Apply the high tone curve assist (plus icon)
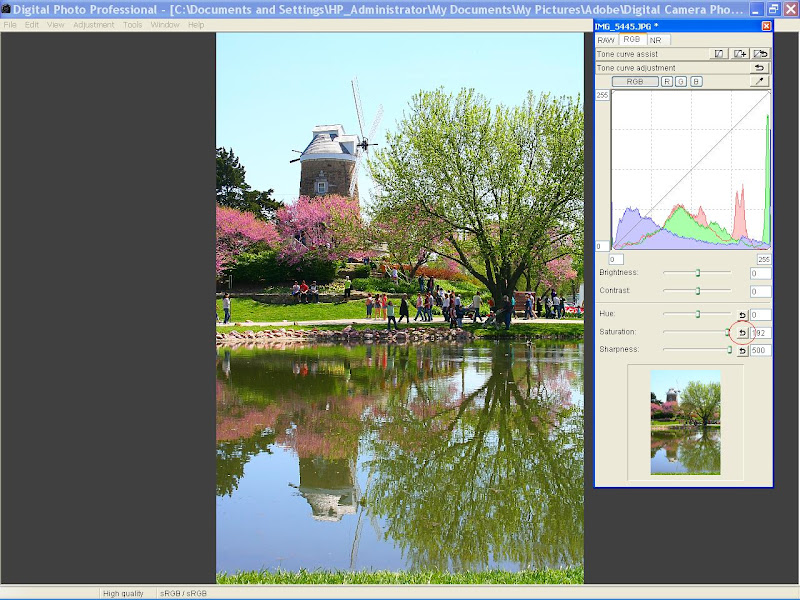 740,54
